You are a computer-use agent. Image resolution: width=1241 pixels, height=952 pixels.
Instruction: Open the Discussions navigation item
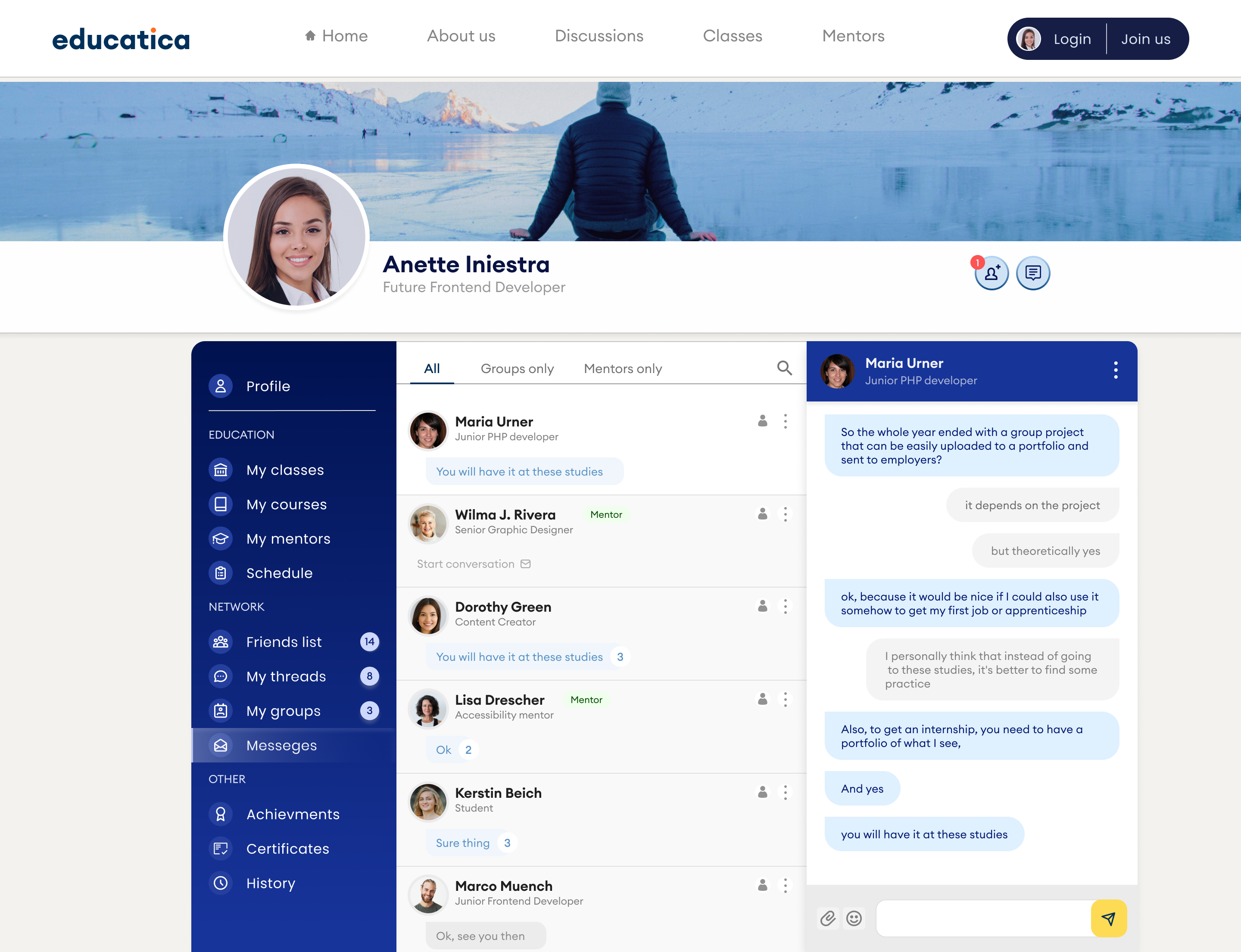(x=599, y=36)
